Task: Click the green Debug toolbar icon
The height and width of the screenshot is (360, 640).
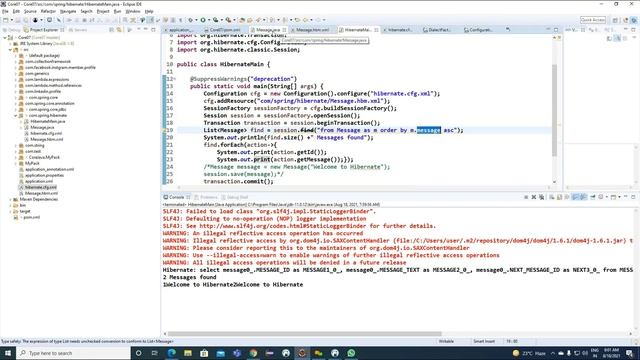Action: point(190,20)
